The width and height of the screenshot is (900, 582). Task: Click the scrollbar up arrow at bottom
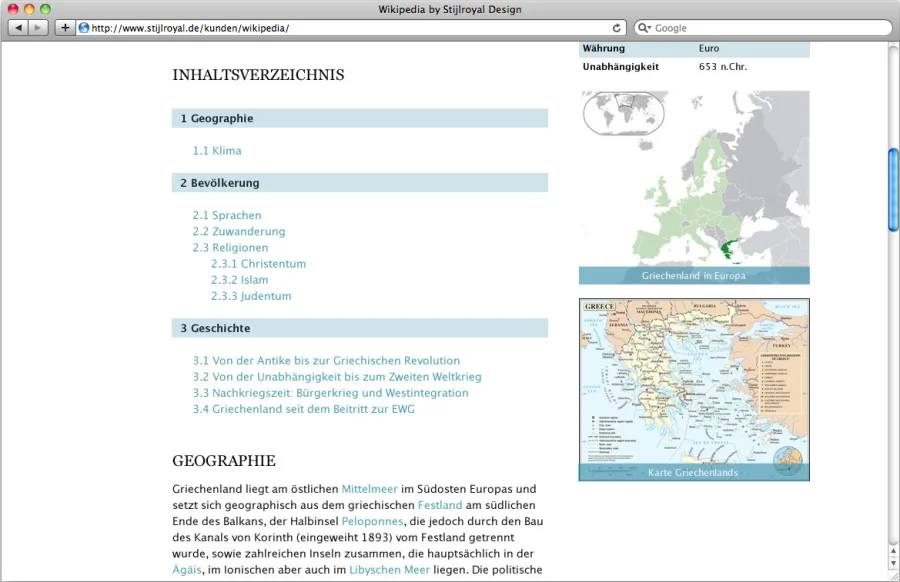[893, 550]
